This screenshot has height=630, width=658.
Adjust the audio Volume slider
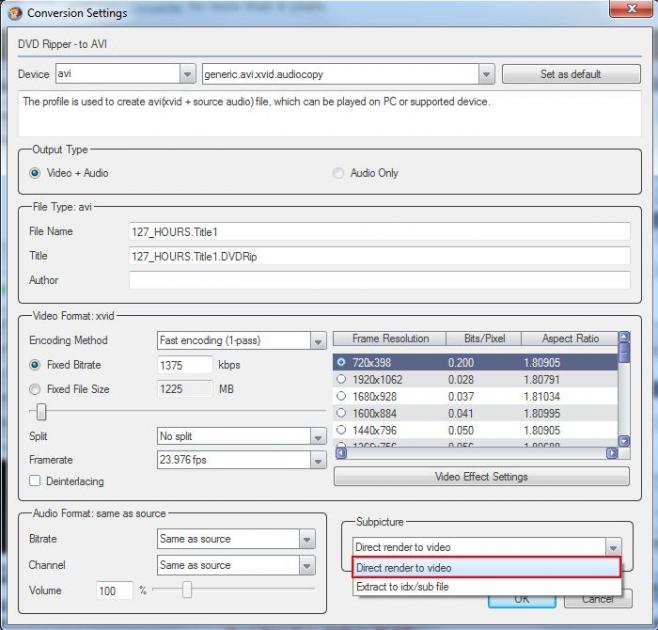(x=186, y=590)
